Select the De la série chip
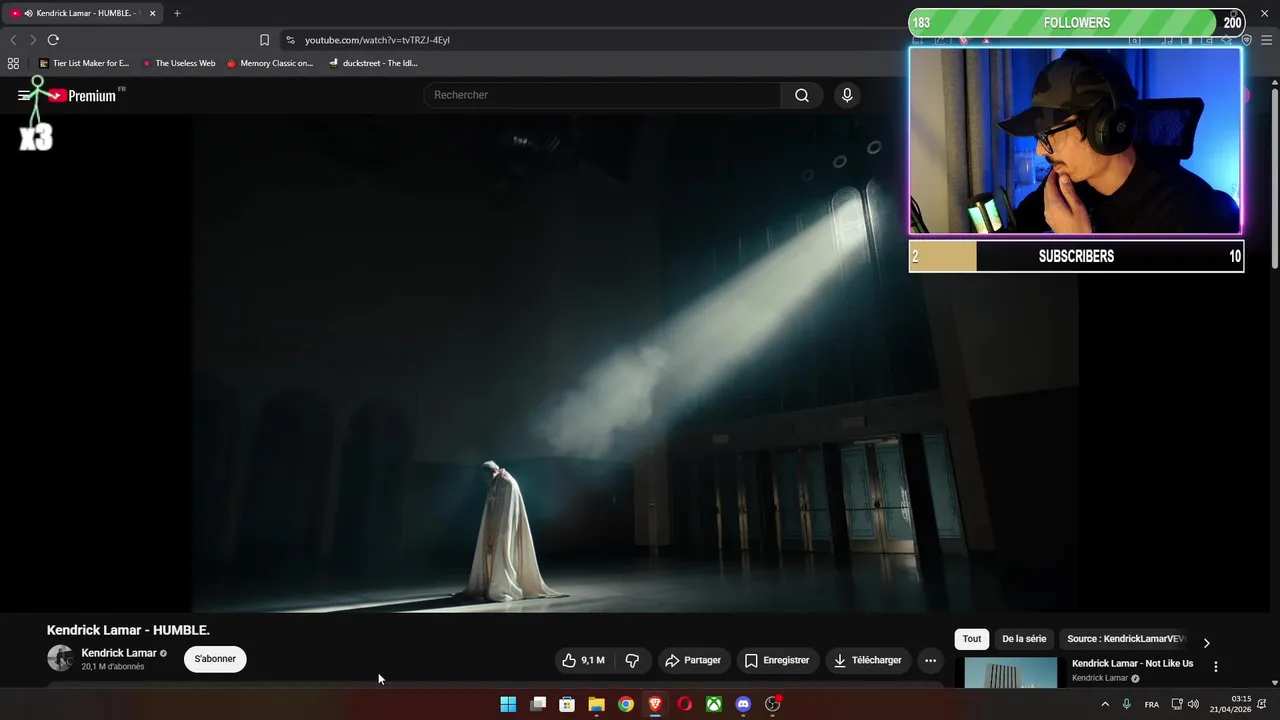Screen dimensions: 1280x720 click(x=1024, y=639)
